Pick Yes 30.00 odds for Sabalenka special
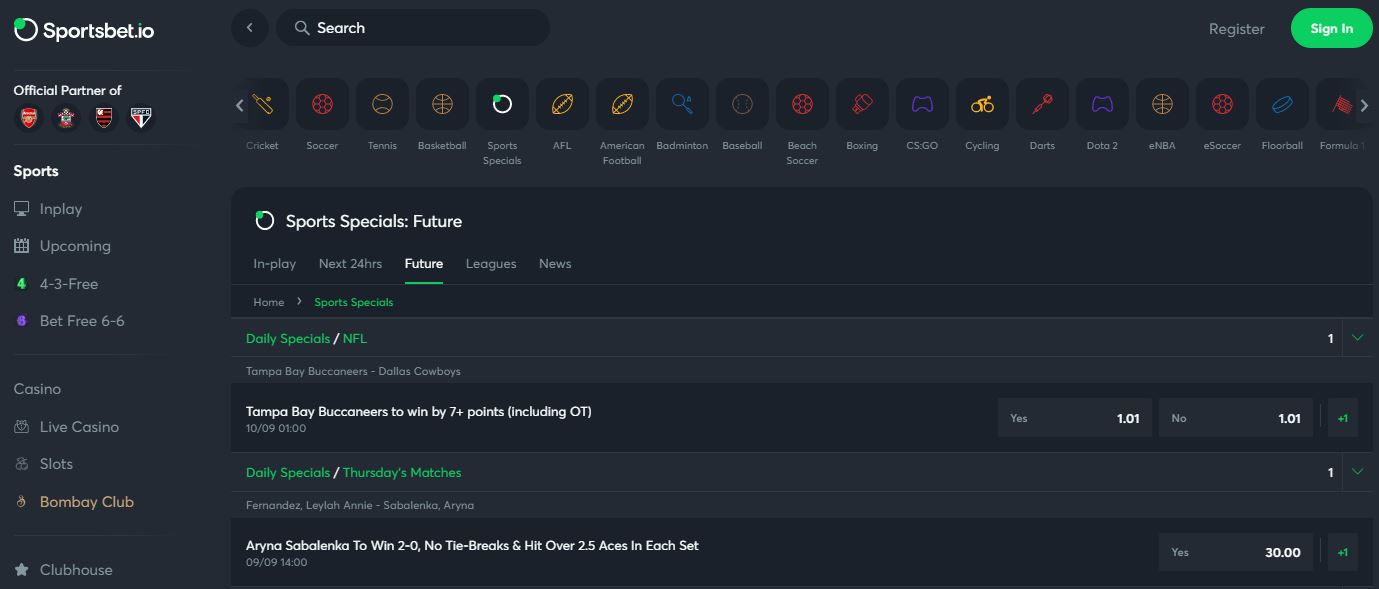Image resolution: width=1379 pixels, height=589 pixels. click(x=1236, y=552)
